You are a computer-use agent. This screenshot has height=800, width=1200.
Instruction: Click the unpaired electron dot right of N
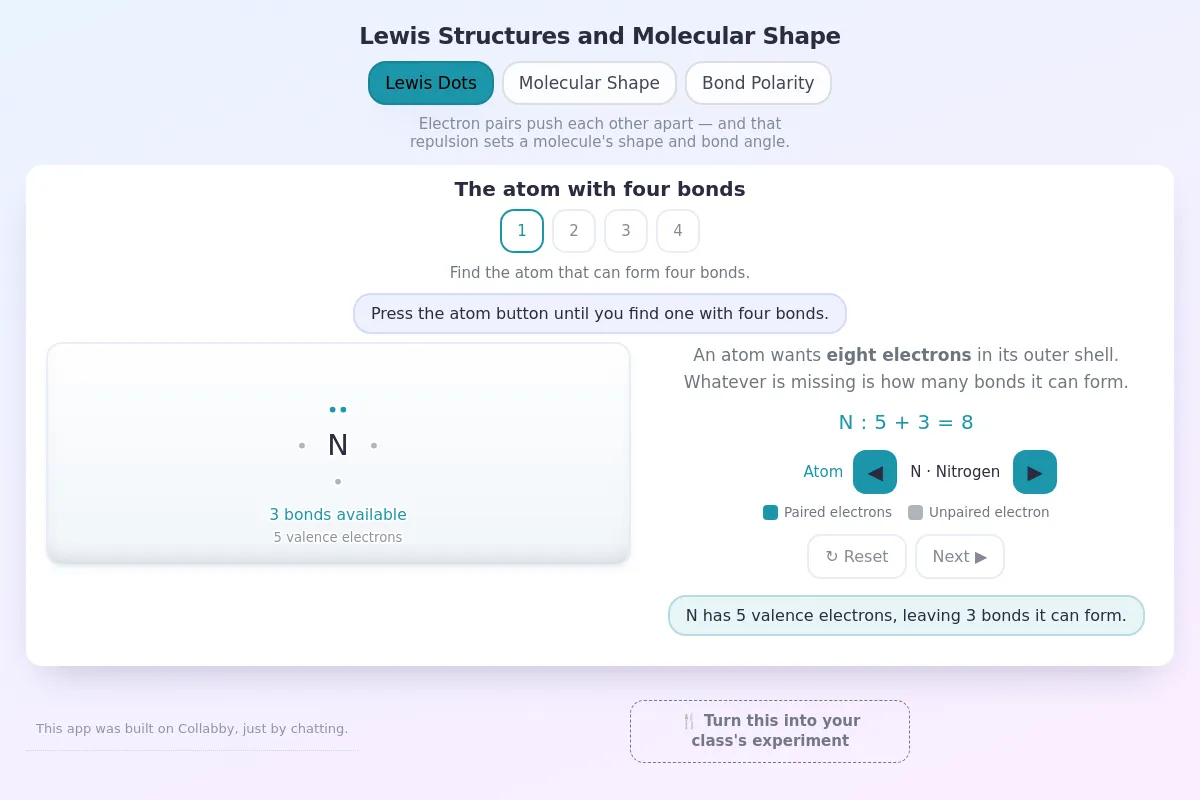pos(374,445)
